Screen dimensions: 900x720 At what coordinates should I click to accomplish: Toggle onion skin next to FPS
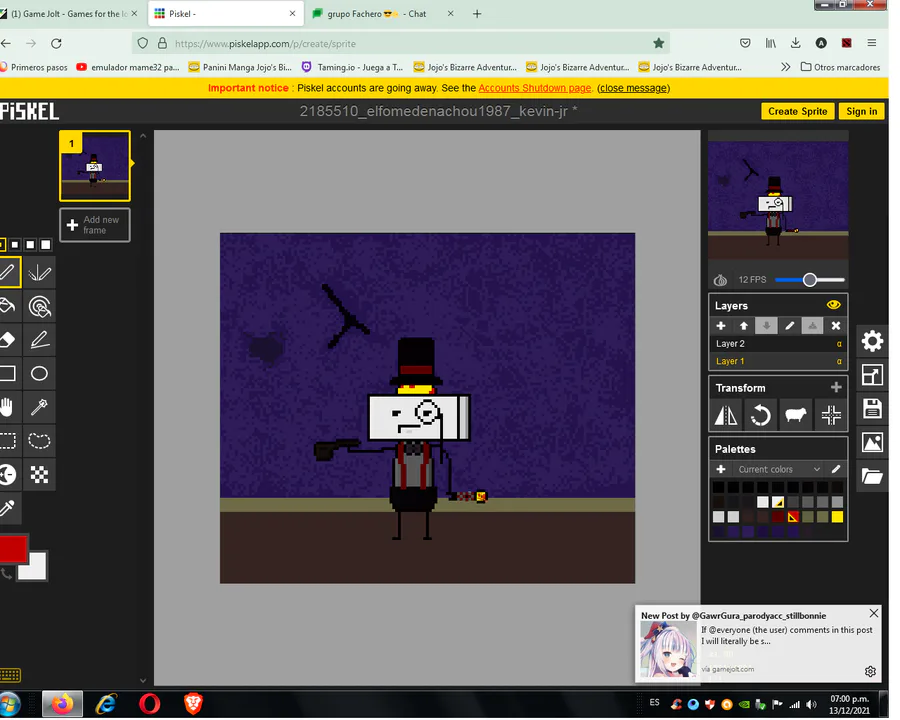point(720,280)
